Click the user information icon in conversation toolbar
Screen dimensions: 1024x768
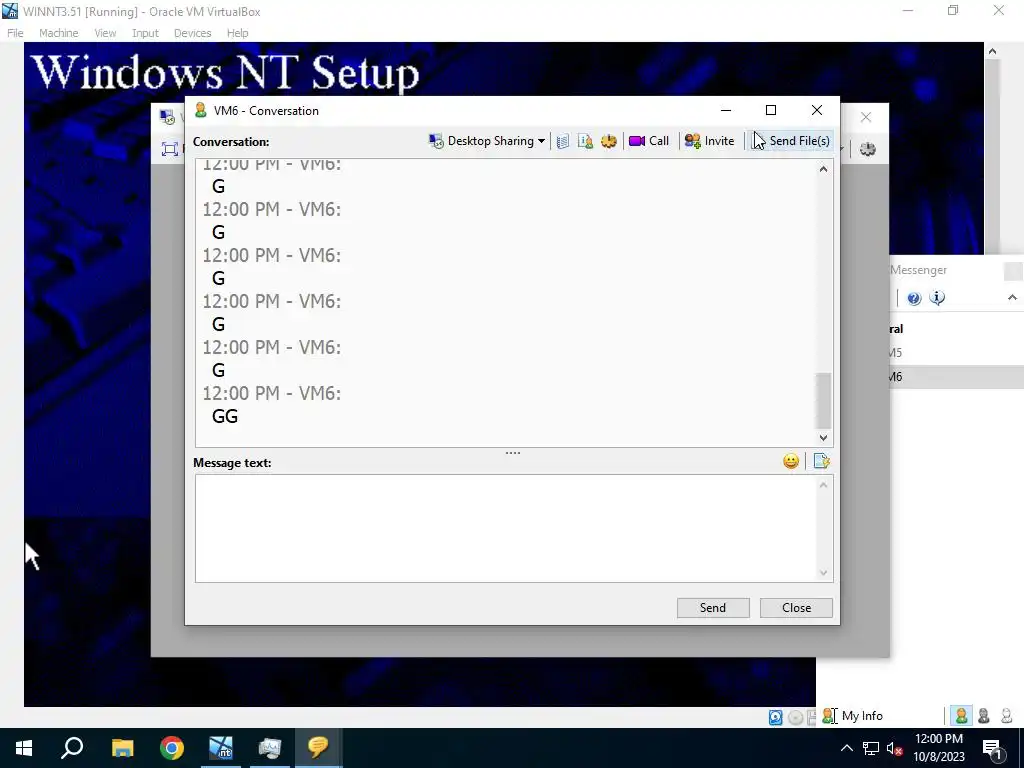[585, 141]
